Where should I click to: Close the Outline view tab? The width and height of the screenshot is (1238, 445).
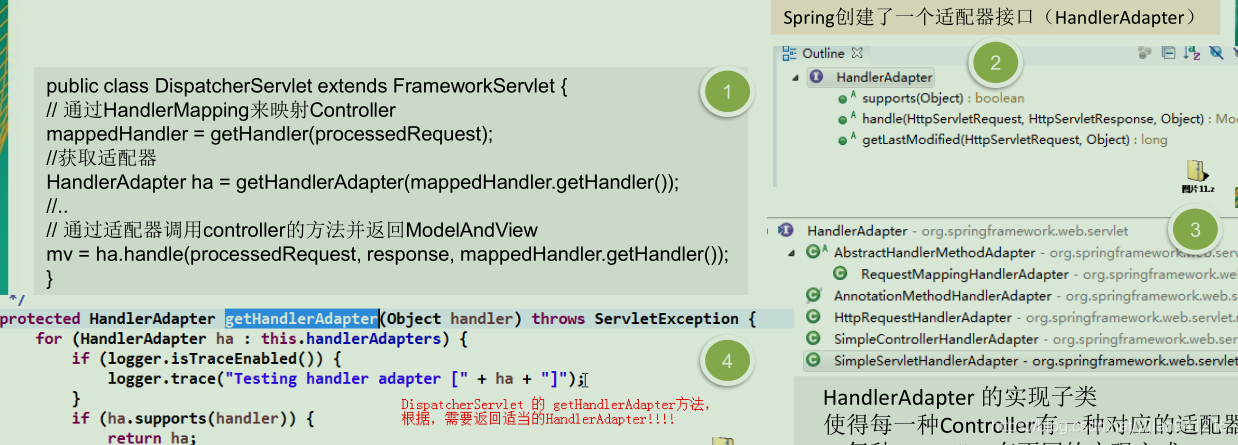pos(857,53)
